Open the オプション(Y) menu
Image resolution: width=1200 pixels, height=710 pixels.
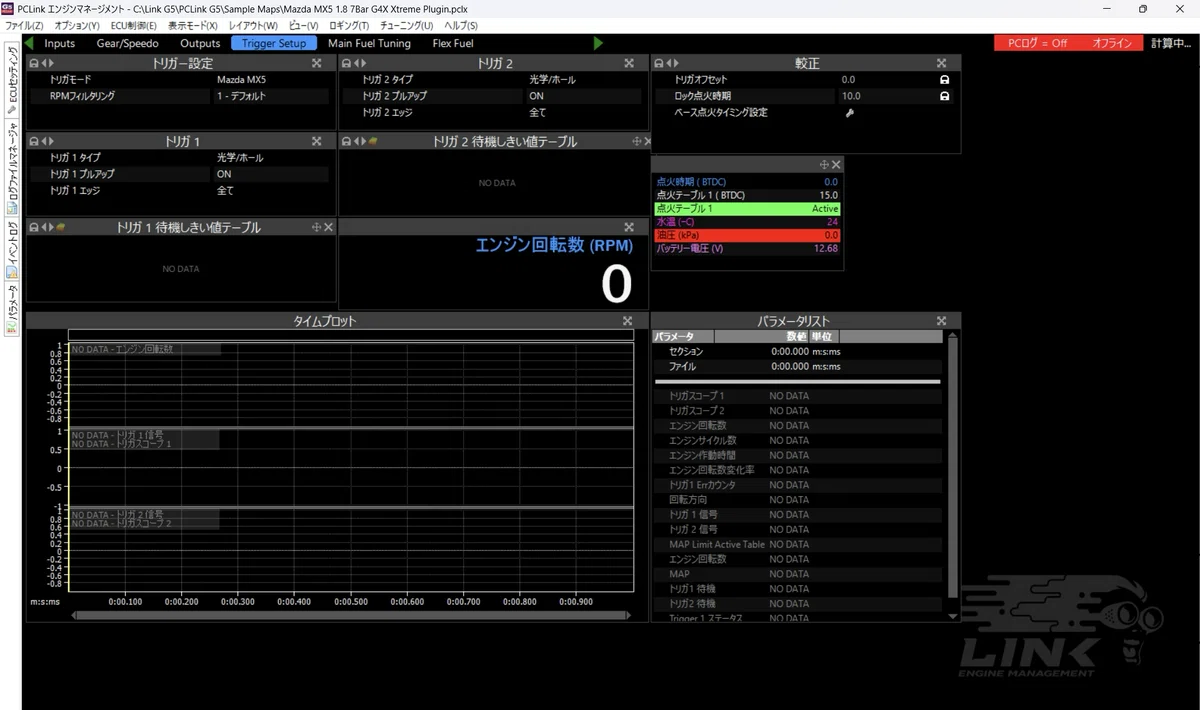click(77, 25)
